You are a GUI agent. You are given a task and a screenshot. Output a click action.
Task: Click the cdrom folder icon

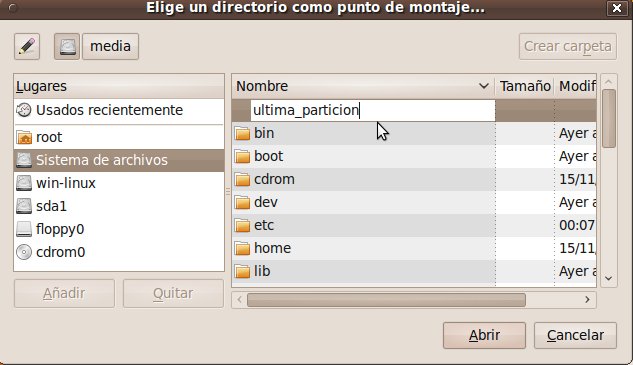click(242, 179)
